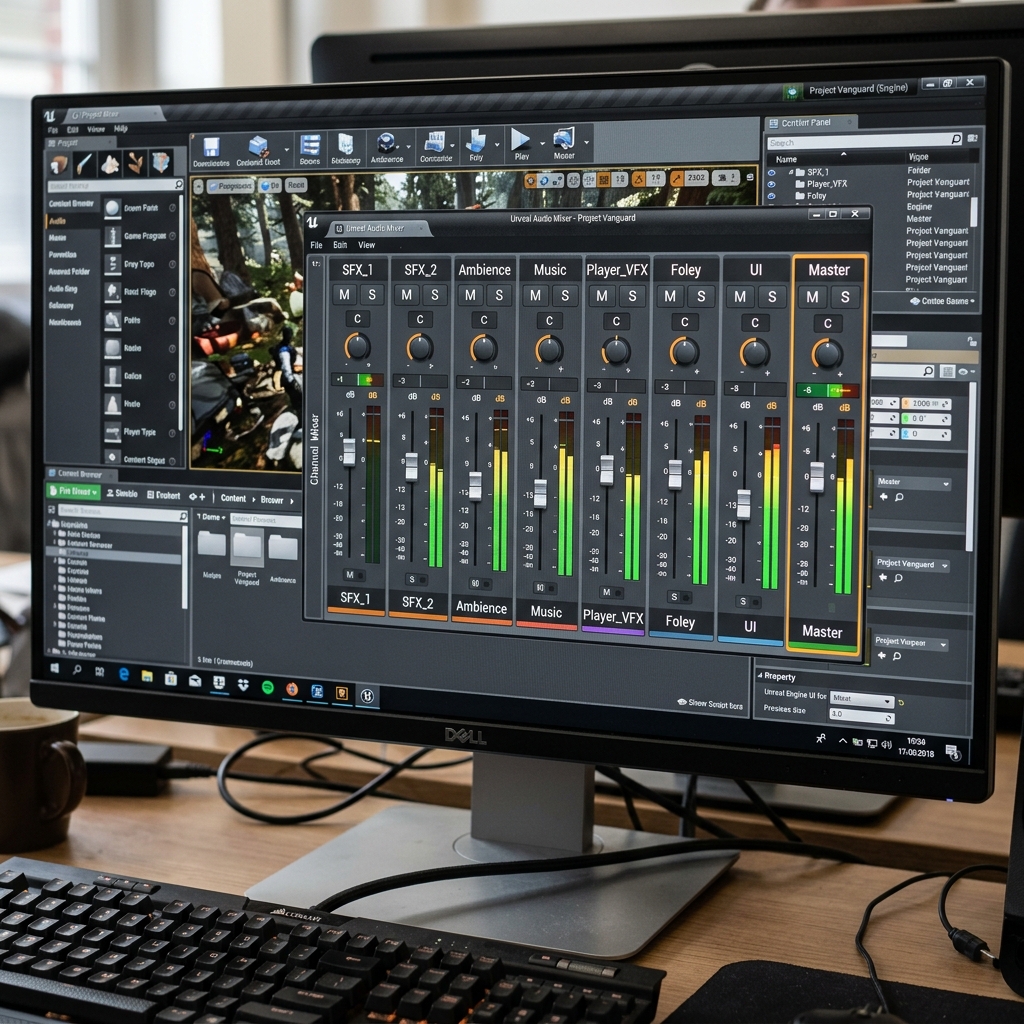The width and height of the screenshot is (1024, 1024).
Task: Expand the Project Vanguard dropdown
Action: (x=912, y=564)
